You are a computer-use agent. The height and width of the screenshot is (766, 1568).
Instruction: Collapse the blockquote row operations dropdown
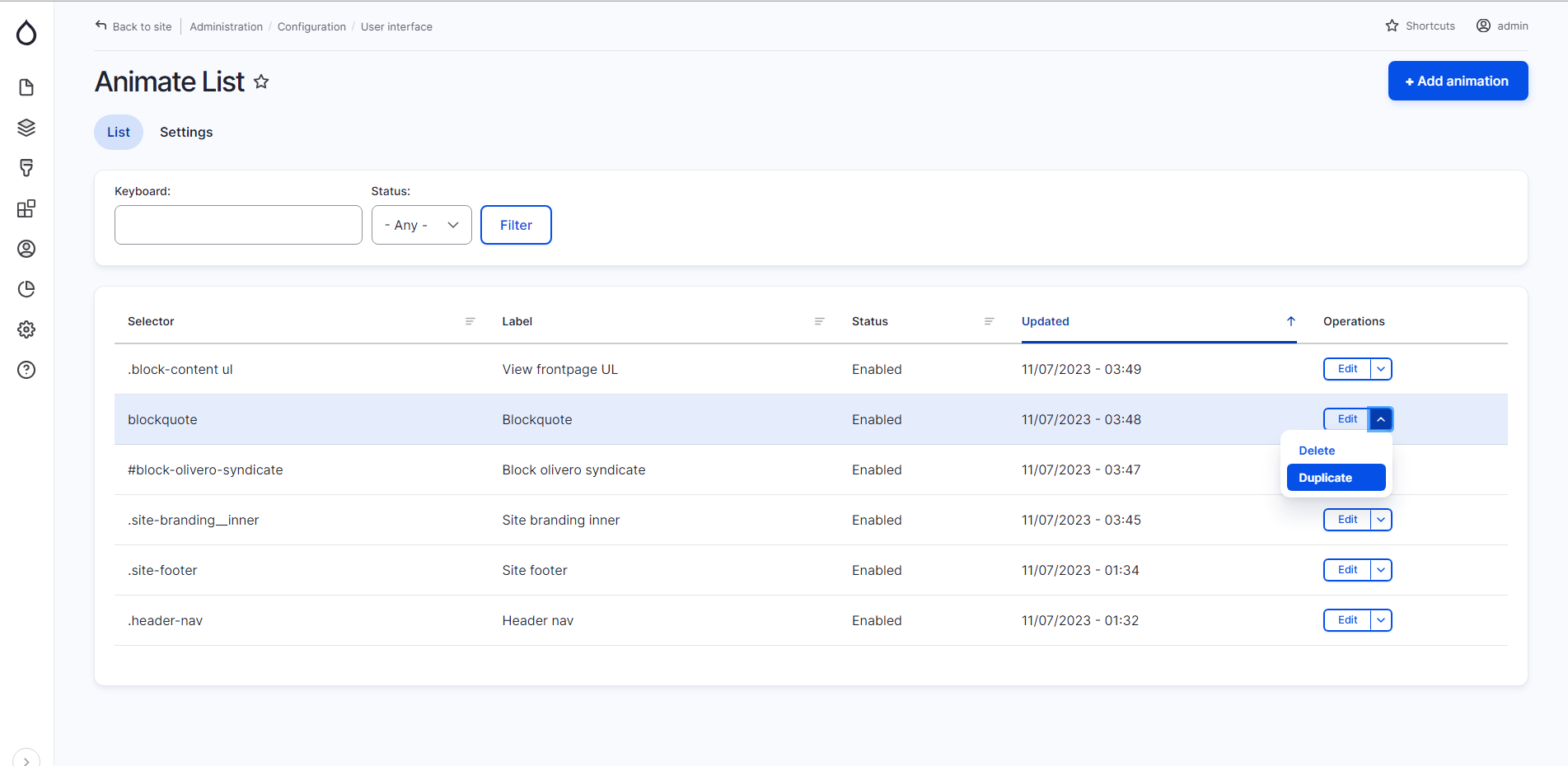pos(1381,419)
